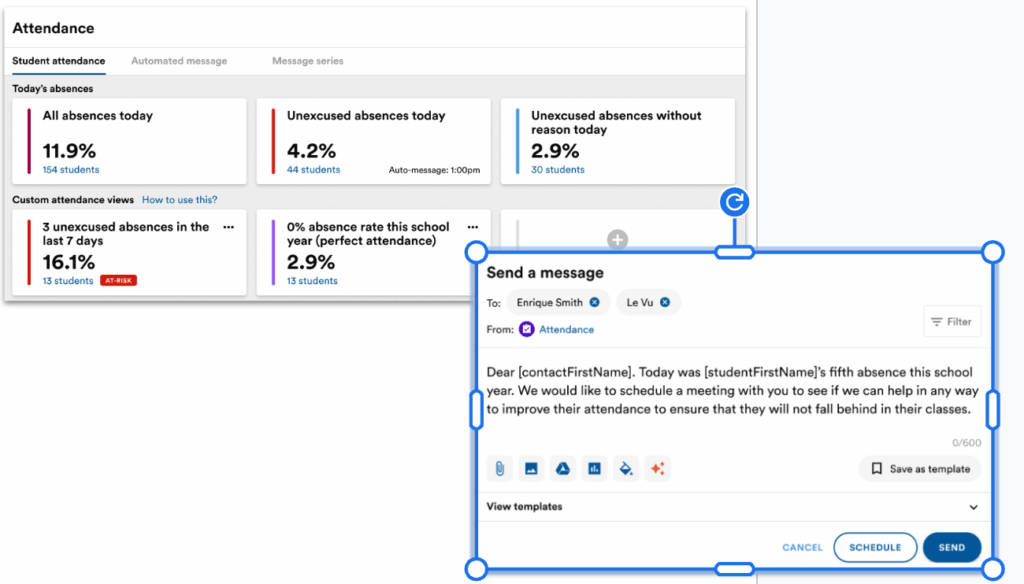Click the rotate handle above message panel
This screenshot has height=584, width=1024.
(x=735, y=203)
